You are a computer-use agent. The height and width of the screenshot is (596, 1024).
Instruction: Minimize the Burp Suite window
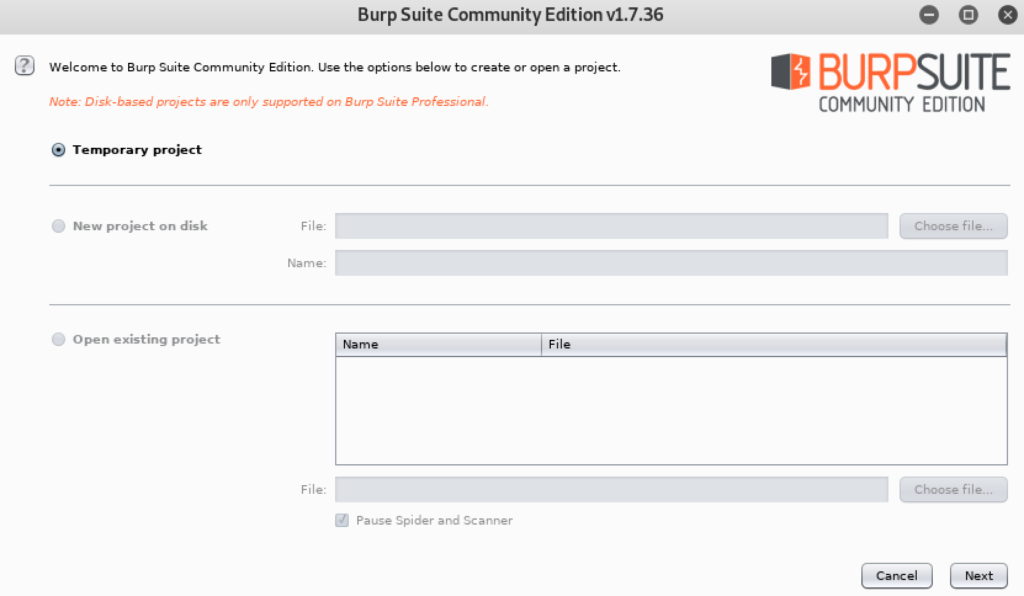(929, 14)
